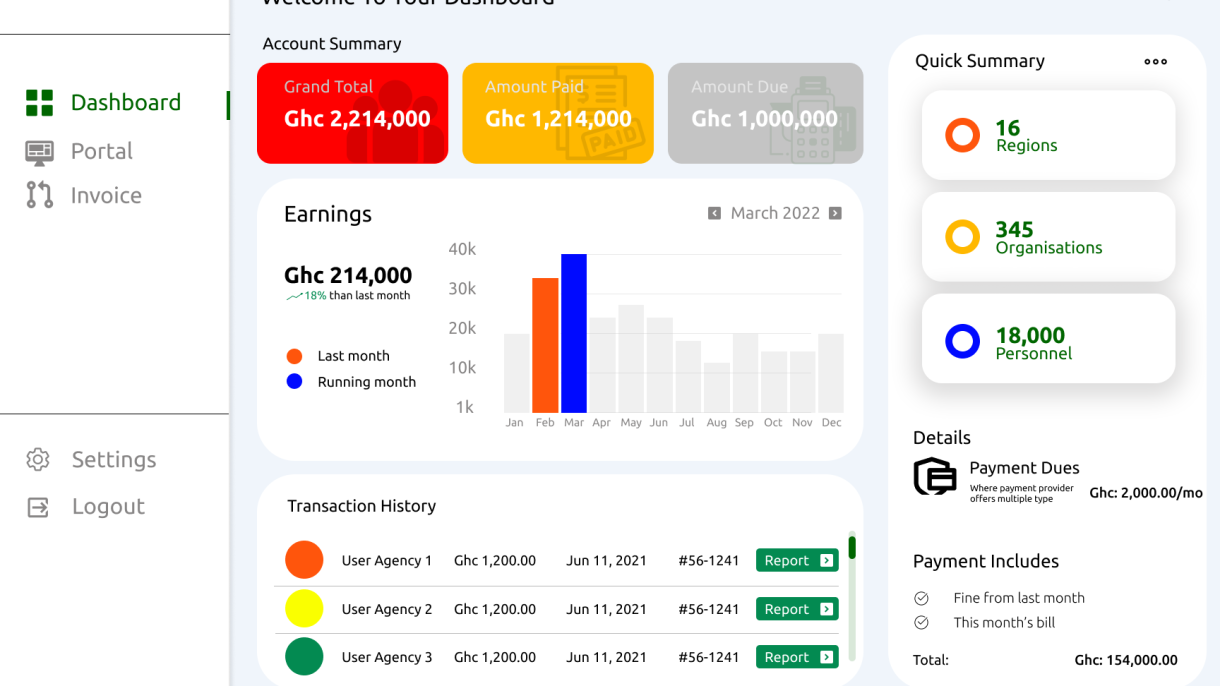
Task: Select the Dashboard grid icon in the sidebar
Action: click(39, 102)
